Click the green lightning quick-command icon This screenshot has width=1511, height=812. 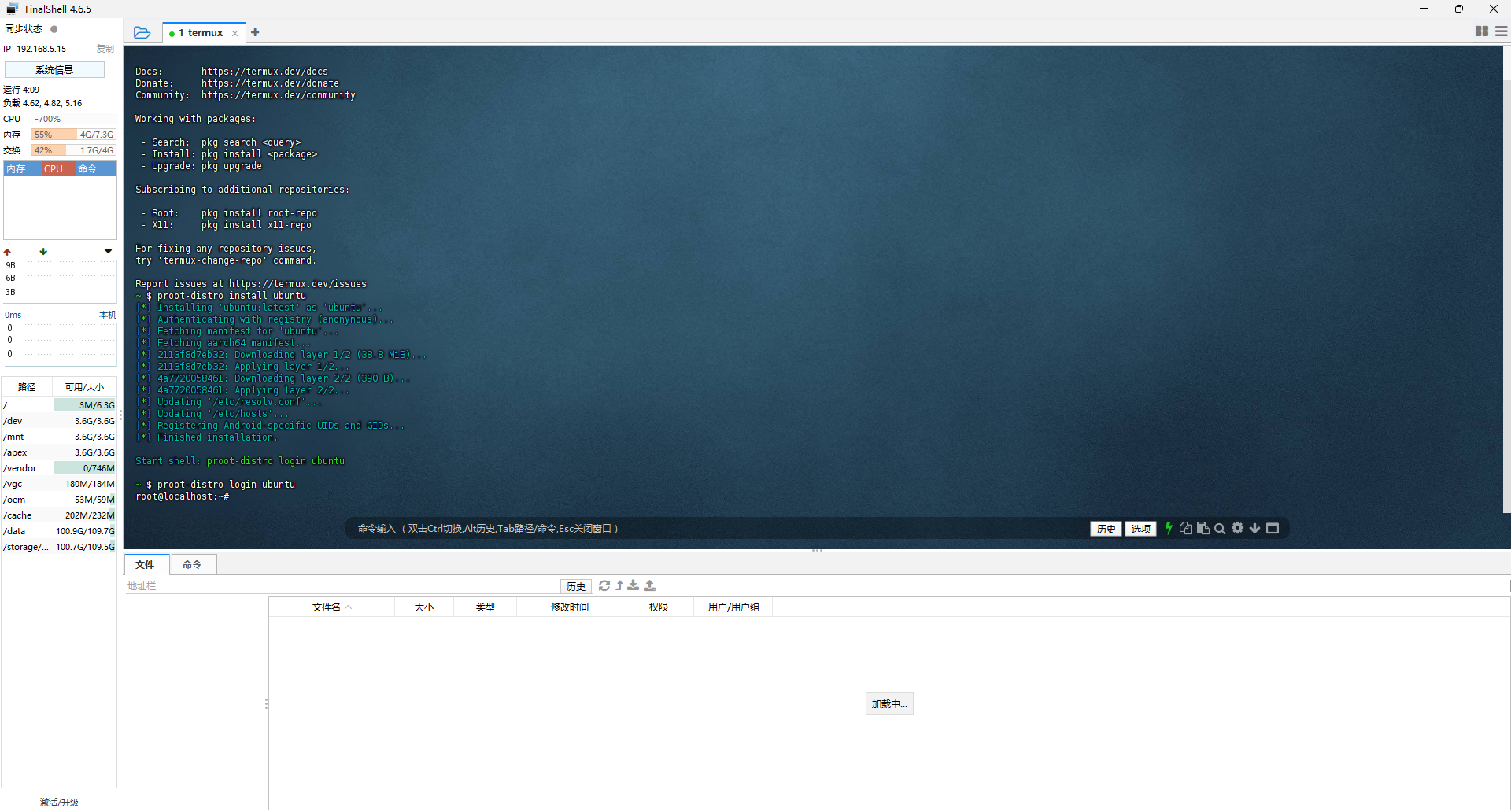pyautogui.click(x=1169, y=528)
